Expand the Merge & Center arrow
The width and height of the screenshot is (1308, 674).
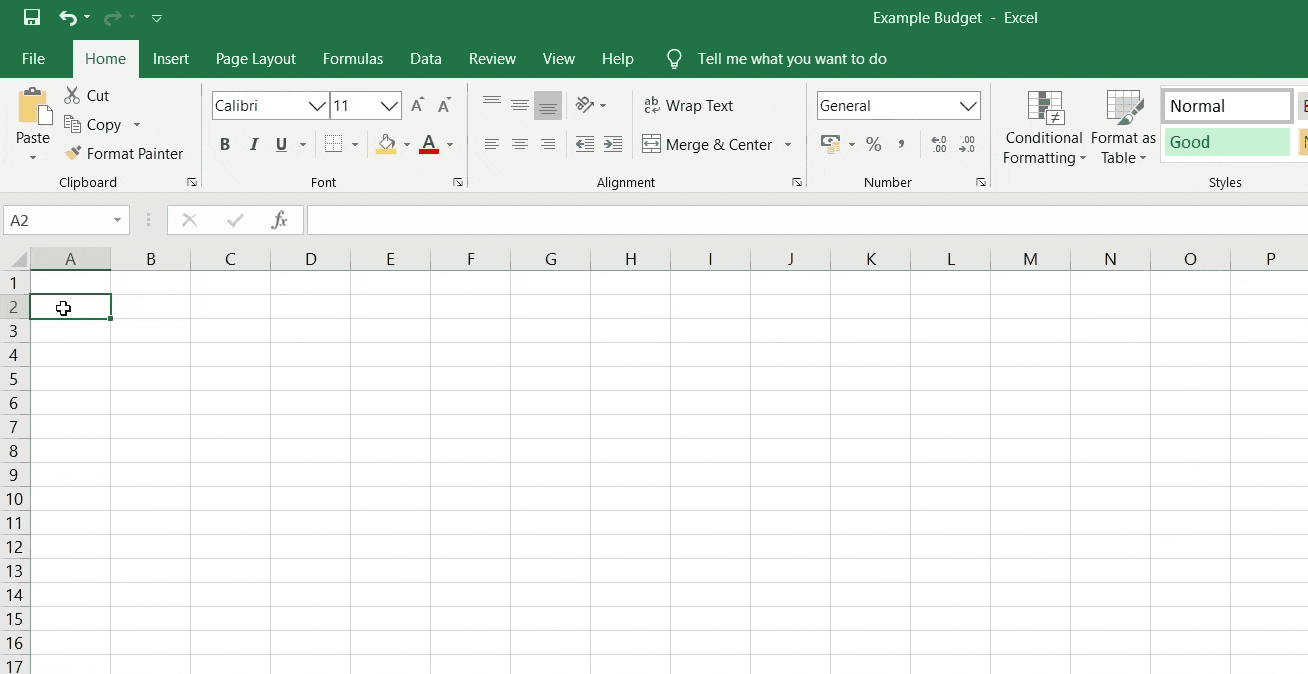(788, 145)
